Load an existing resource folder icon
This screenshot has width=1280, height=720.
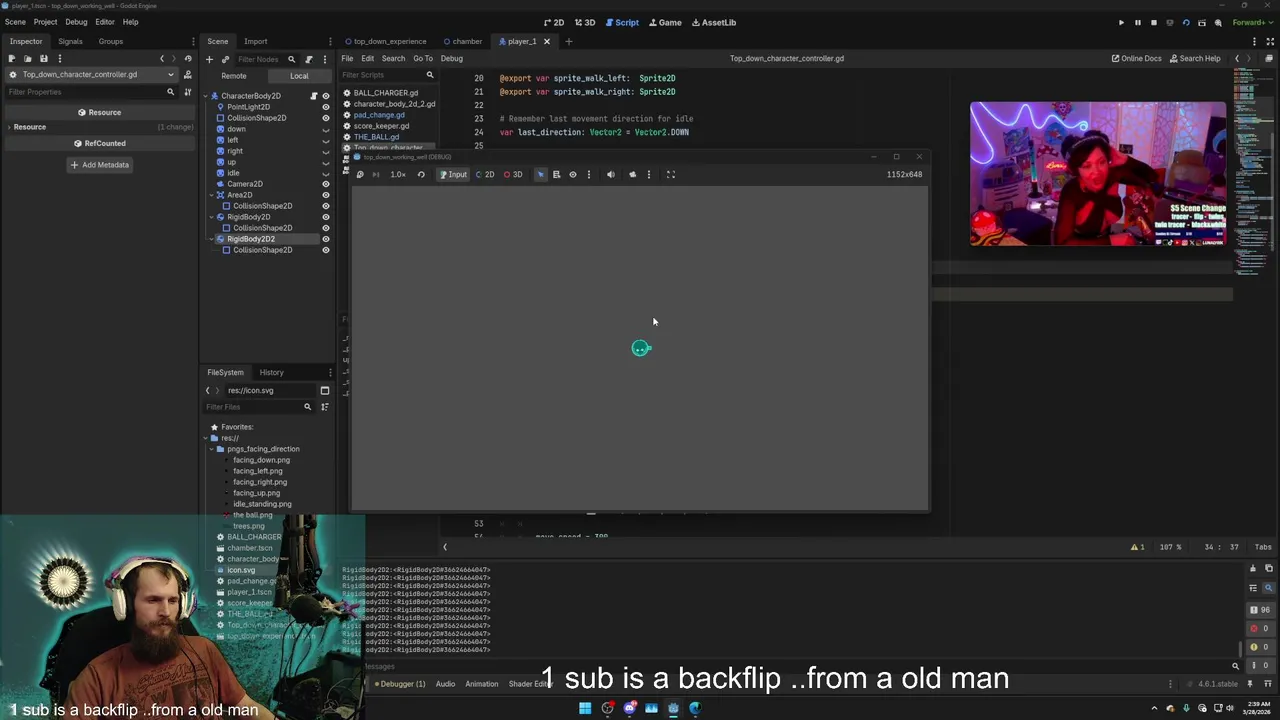27,58
